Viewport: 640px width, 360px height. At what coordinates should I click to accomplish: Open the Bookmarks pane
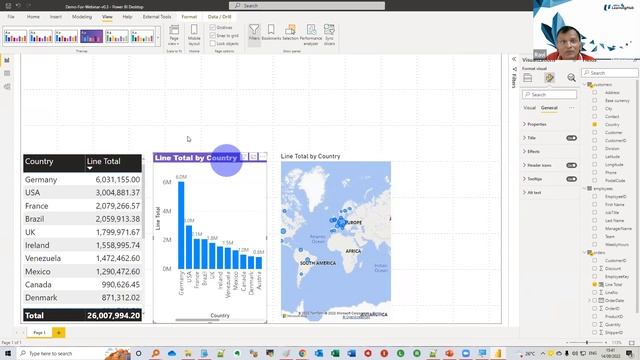271,32
